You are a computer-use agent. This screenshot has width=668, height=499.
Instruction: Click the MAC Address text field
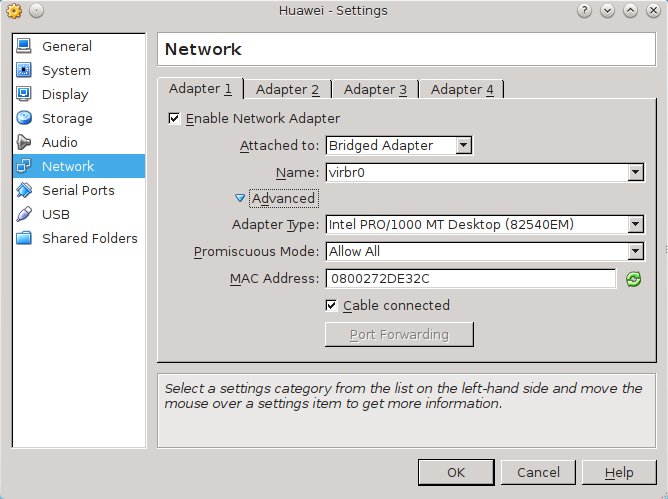(x=468, y=279)
